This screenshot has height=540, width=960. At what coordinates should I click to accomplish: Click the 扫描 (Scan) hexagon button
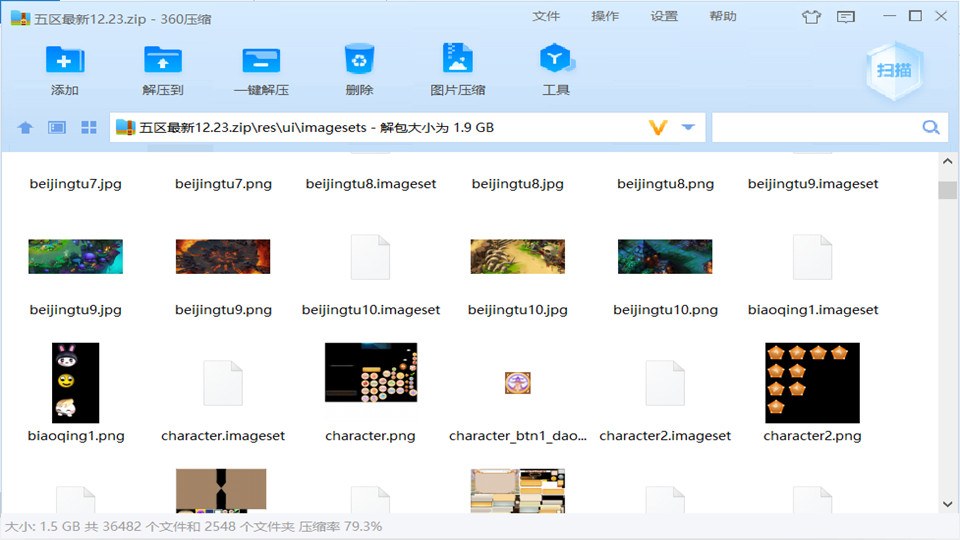[893, 70]
